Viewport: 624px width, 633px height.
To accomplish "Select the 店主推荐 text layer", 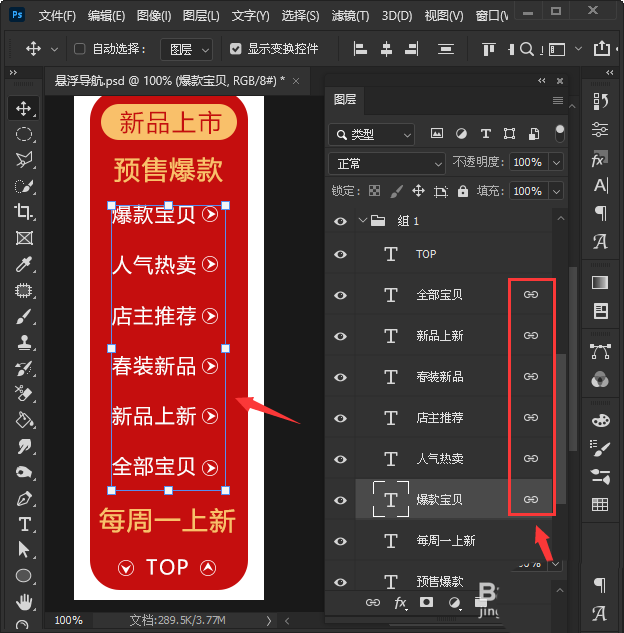I will 439,418.
